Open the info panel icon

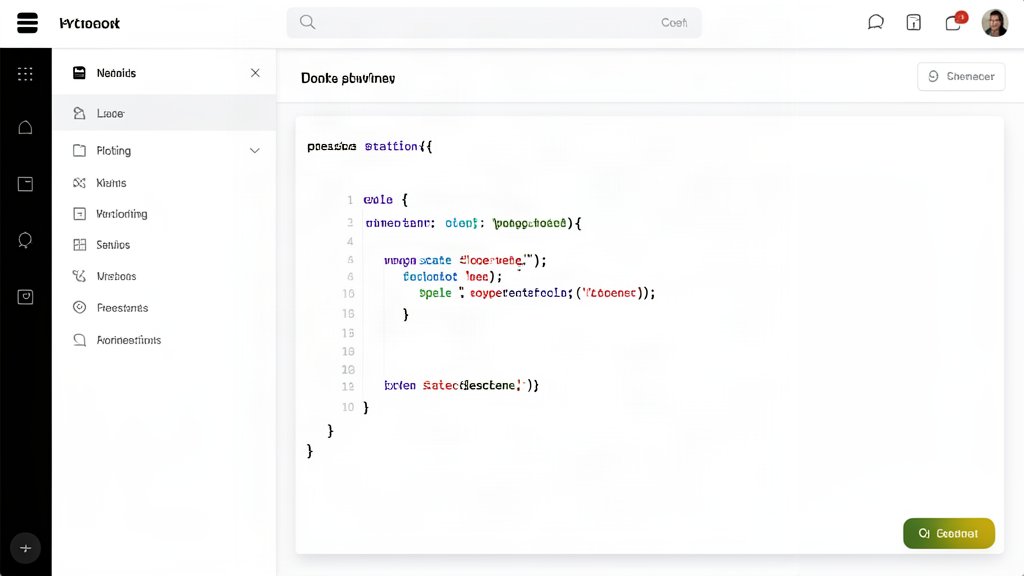coord(914,23)
